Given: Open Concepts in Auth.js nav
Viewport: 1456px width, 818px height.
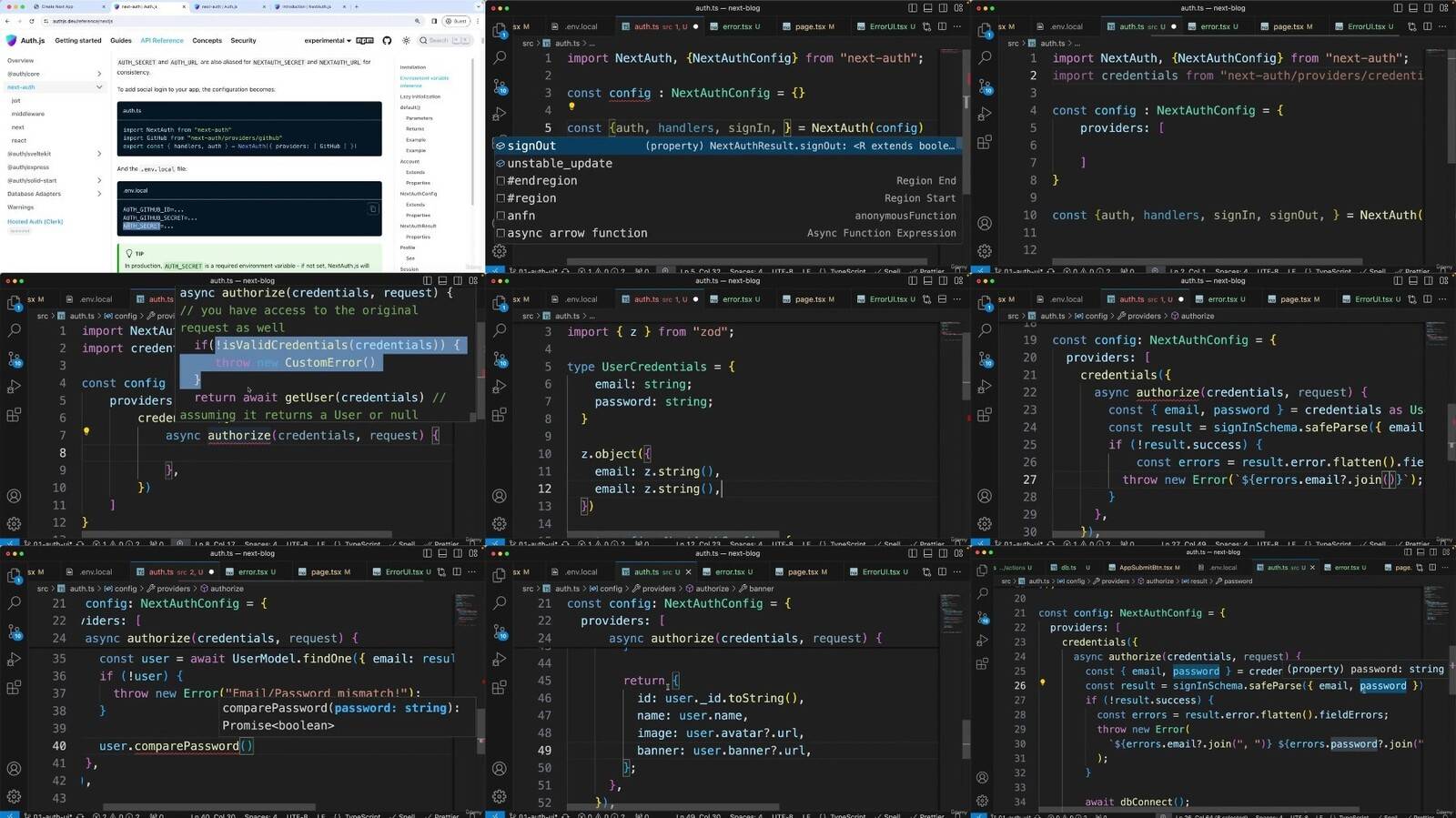Looking at the screenshot, I should 207,41.
